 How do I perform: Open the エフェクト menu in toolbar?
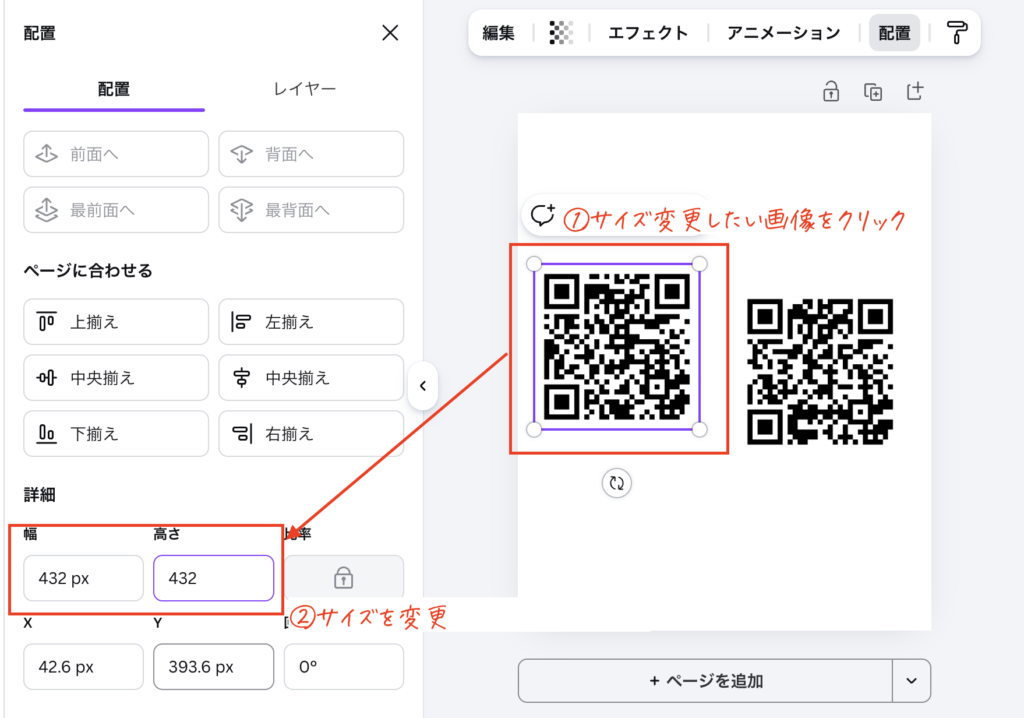(649, 33)
